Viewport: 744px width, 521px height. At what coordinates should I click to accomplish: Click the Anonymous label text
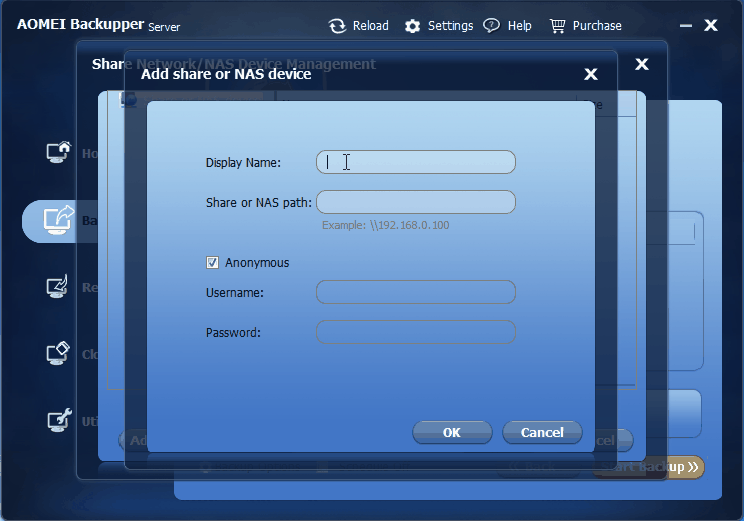pos(257,263)
